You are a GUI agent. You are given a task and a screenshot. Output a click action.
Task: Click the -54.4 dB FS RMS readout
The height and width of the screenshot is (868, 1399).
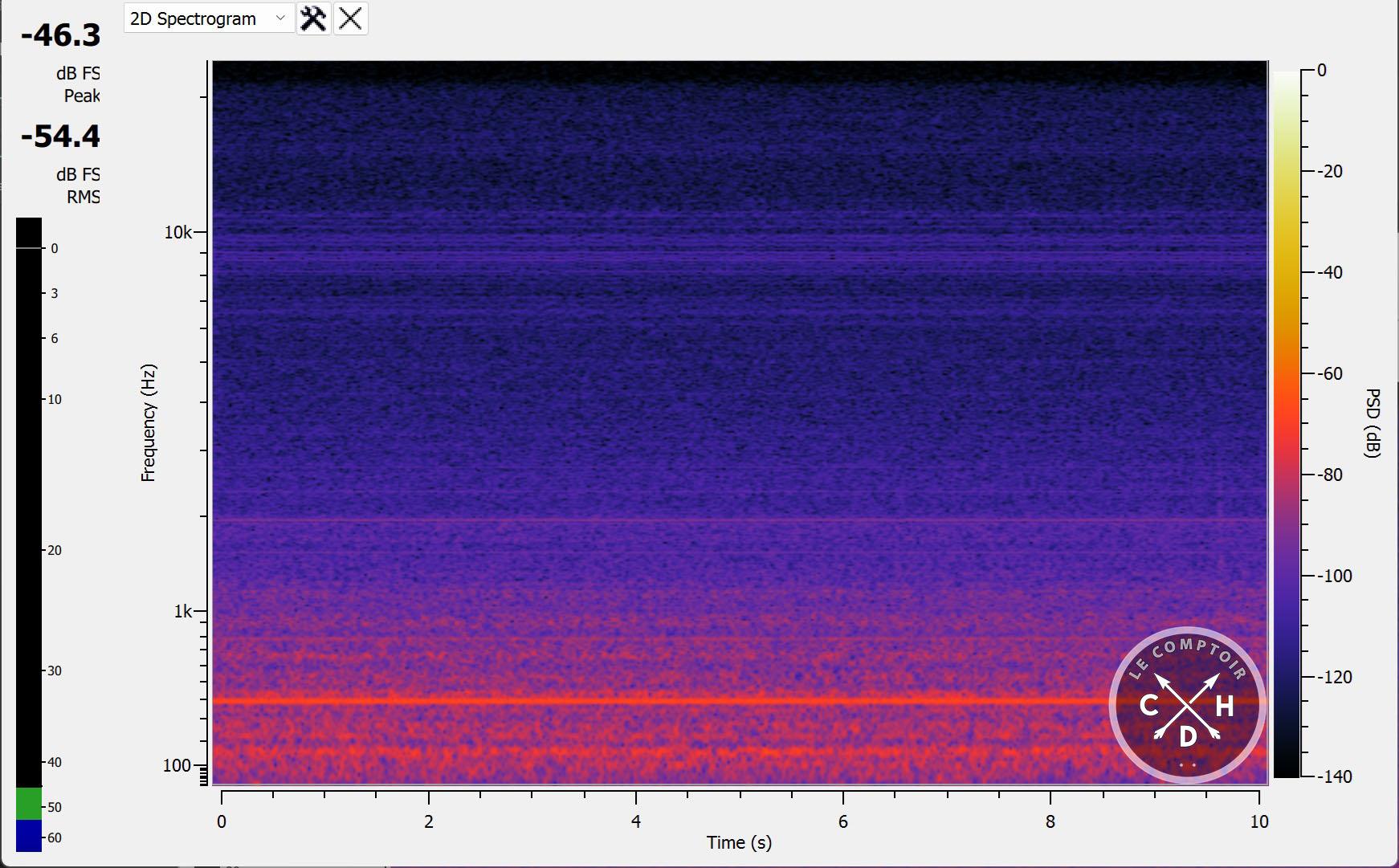coord(61,137)
